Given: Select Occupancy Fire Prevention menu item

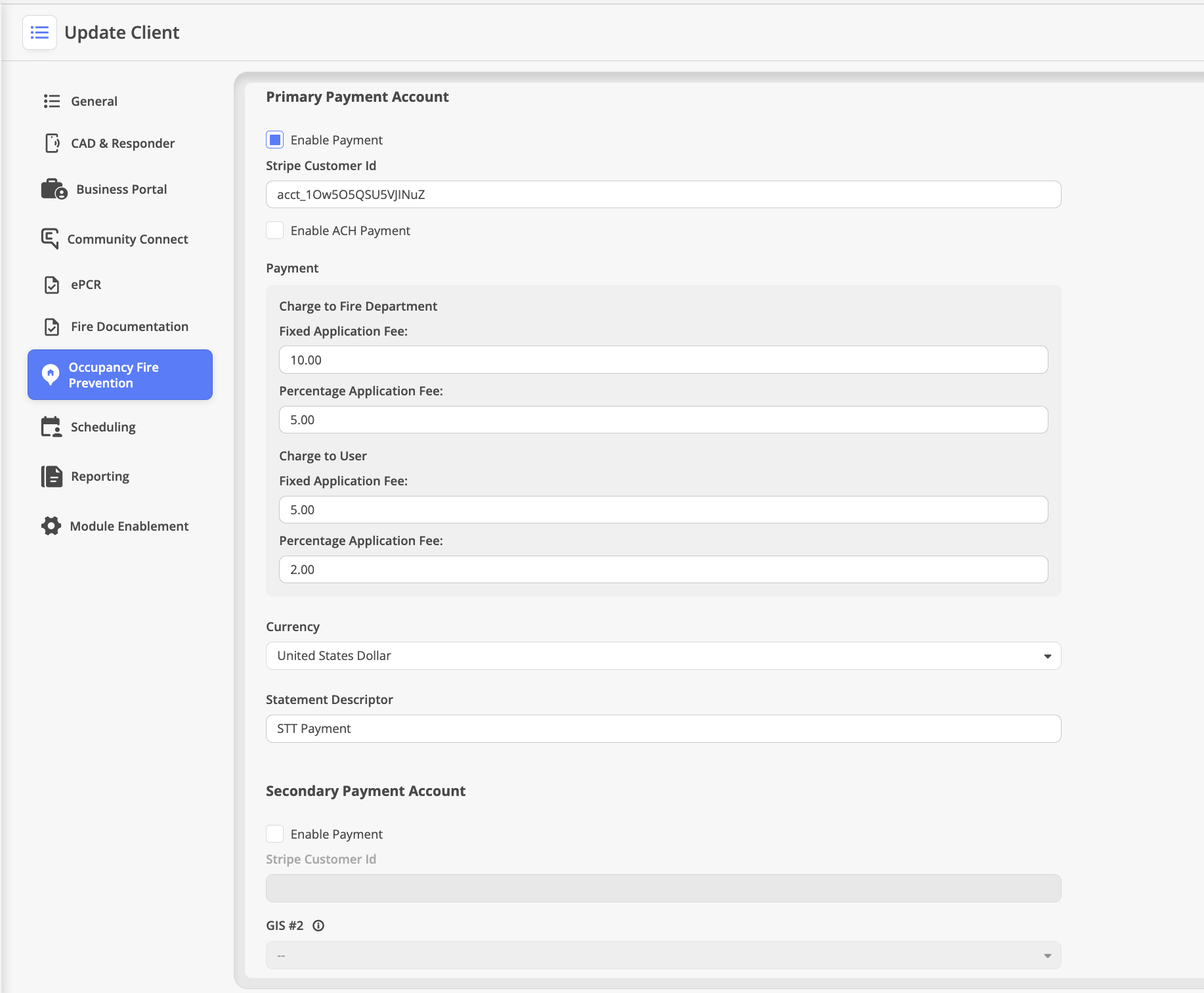Looking at the screenshot, I should [120, 375].
